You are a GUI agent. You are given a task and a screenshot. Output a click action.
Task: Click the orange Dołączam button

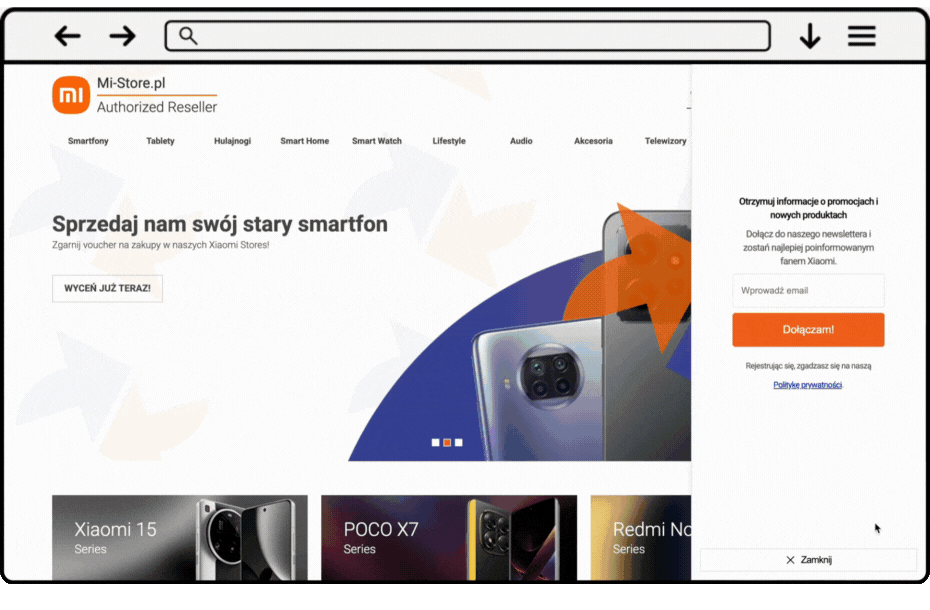coord(808,330)
